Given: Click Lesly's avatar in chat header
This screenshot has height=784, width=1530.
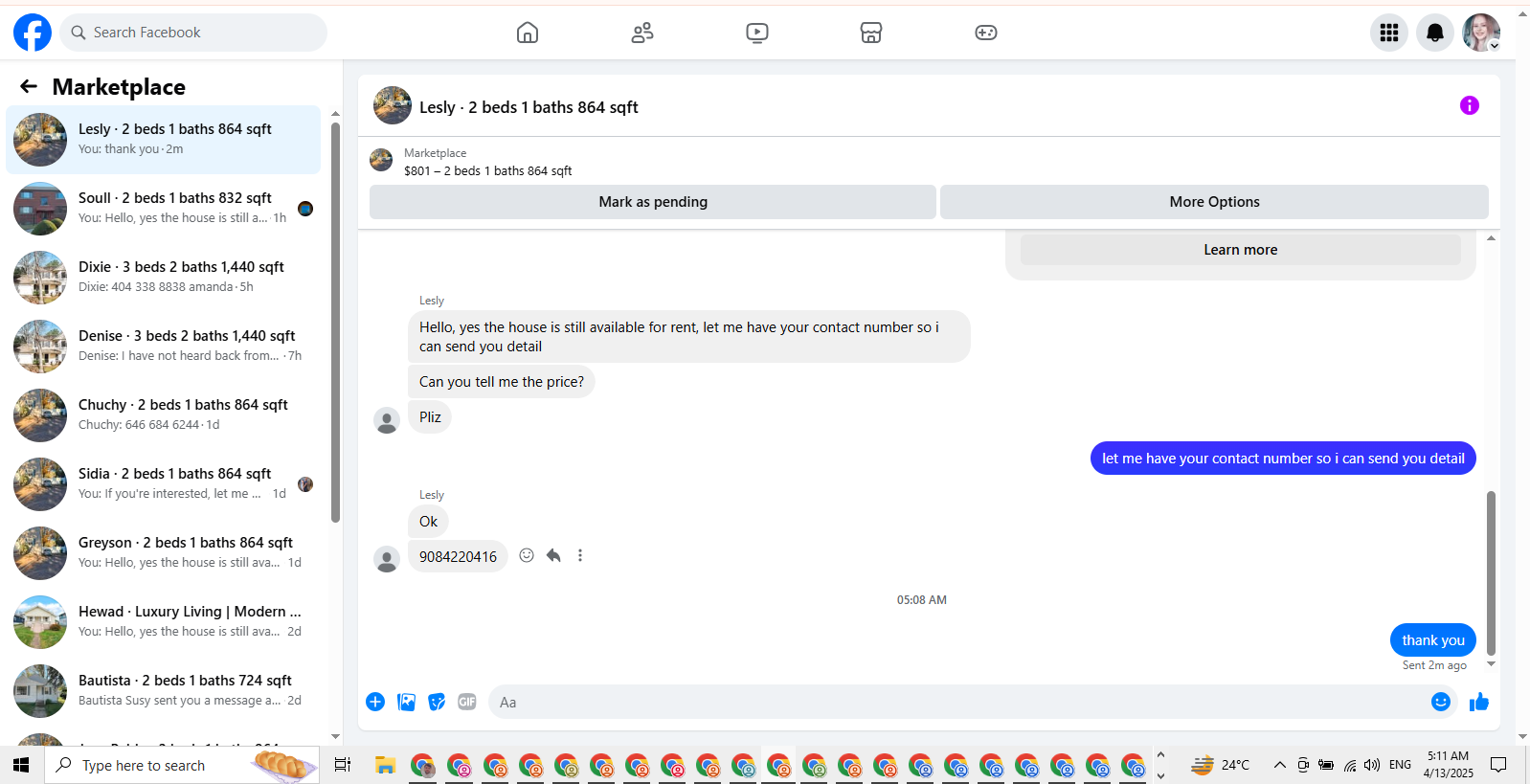Looking at the screenshot, I should pos(393,106).
